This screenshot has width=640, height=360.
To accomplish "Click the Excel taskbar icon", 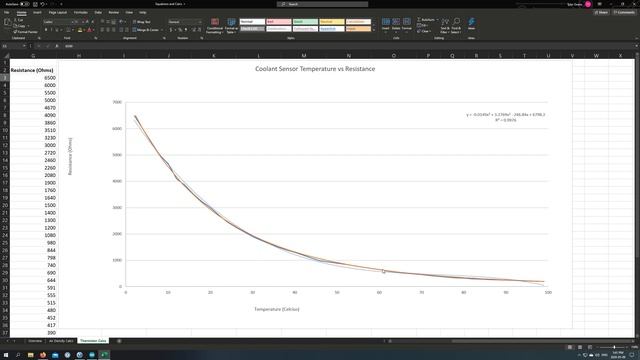I will 104,355.
